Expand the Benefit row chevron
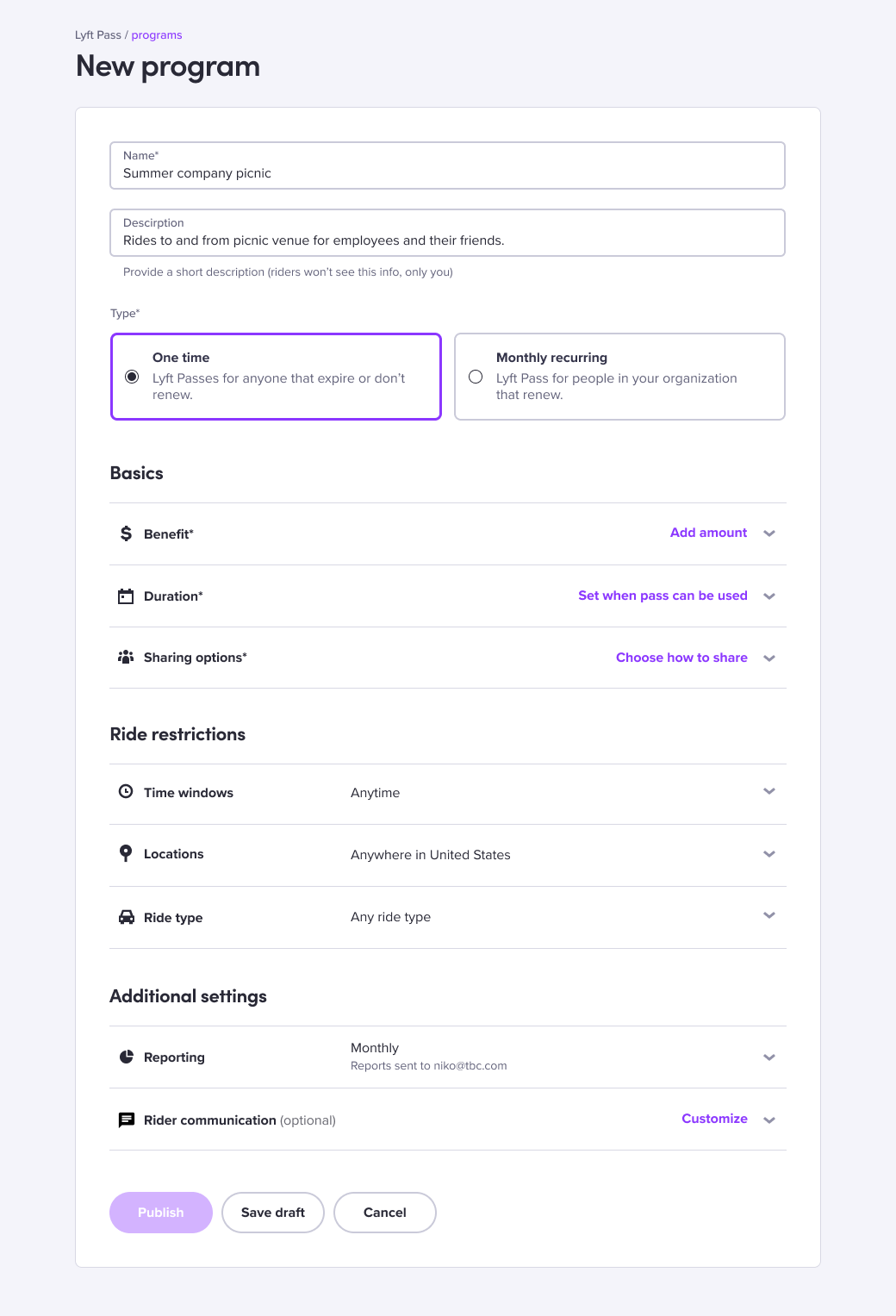Viewport: 896px width, 1316px height. 769,533
